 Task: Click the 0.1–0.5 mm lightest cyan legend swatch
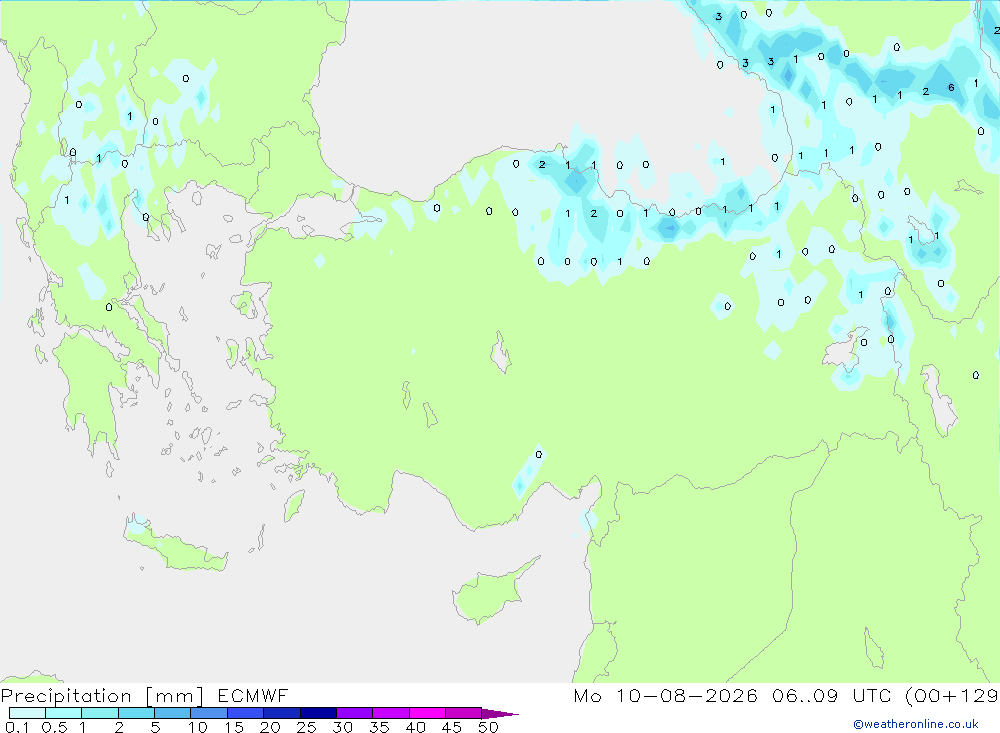pos(27,713)
